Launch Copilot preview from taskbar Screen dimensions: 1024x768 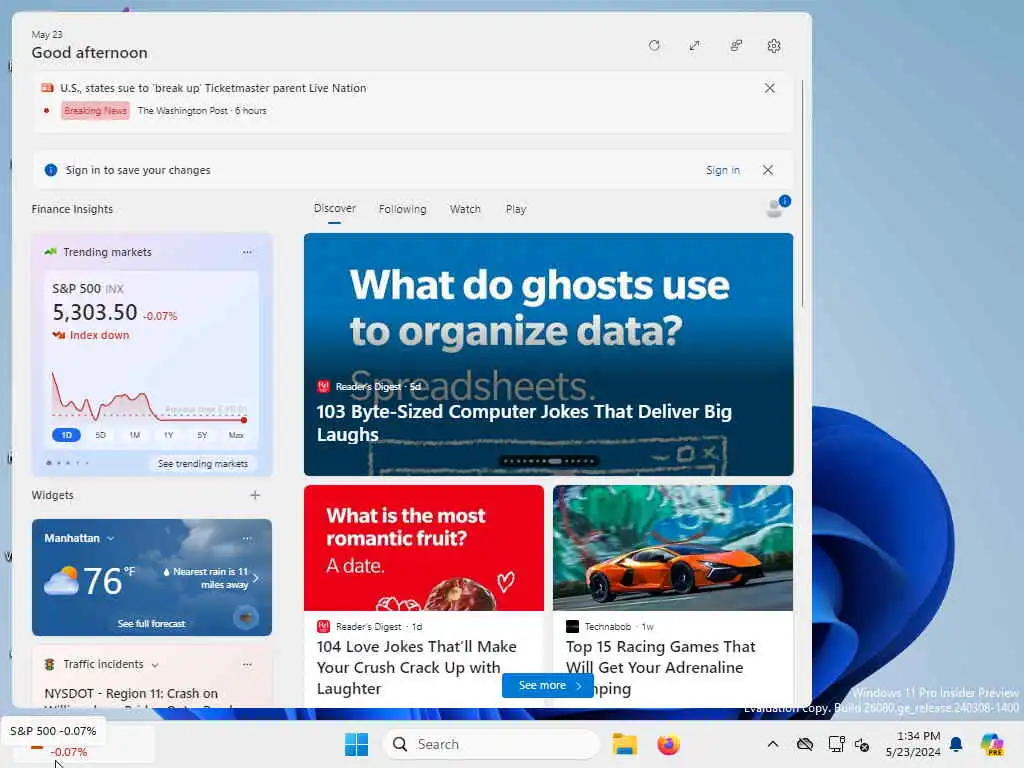(992, 744)
